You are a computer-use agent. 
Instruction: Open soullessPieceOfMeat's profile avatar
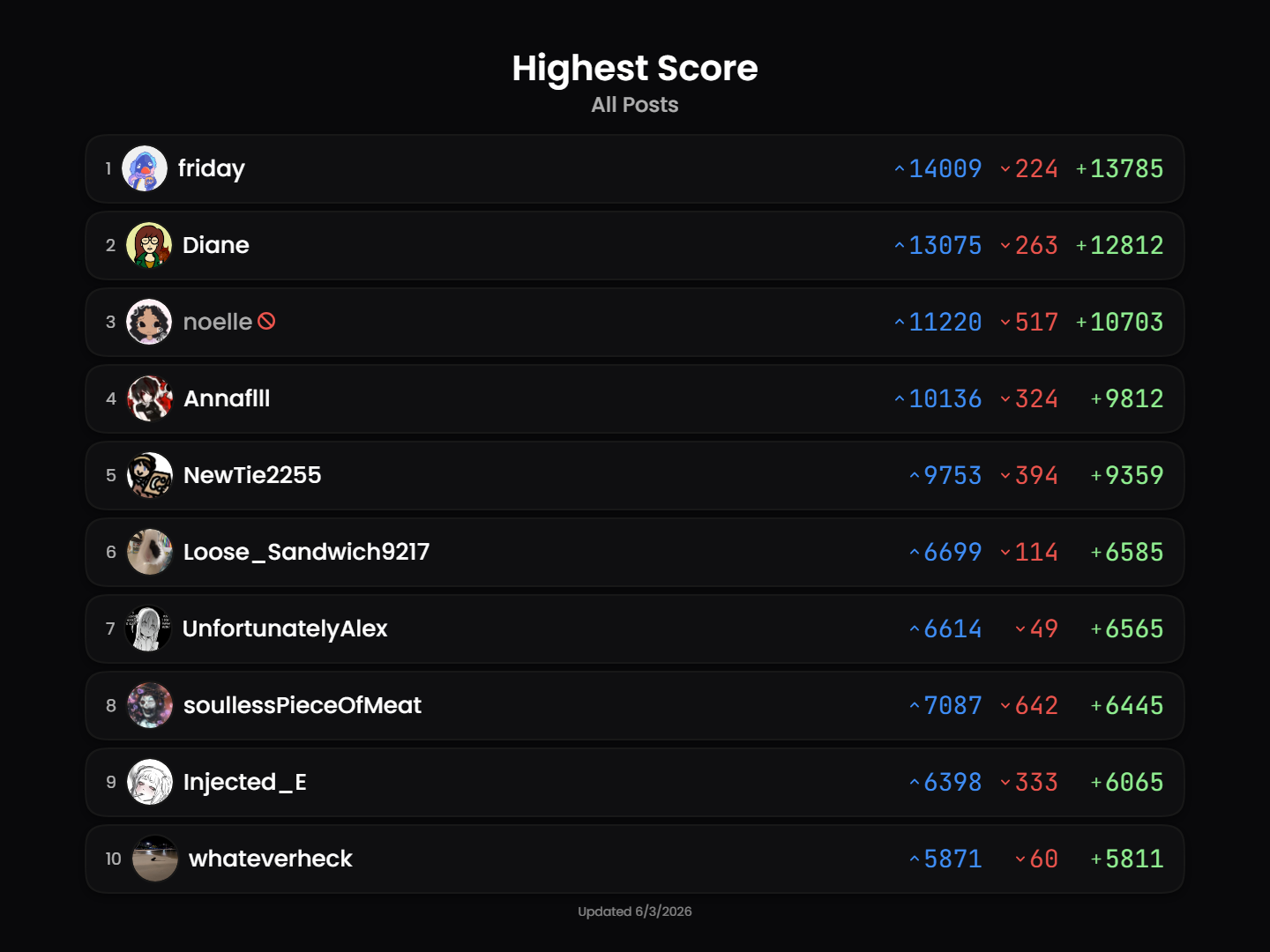click(150, 705)
